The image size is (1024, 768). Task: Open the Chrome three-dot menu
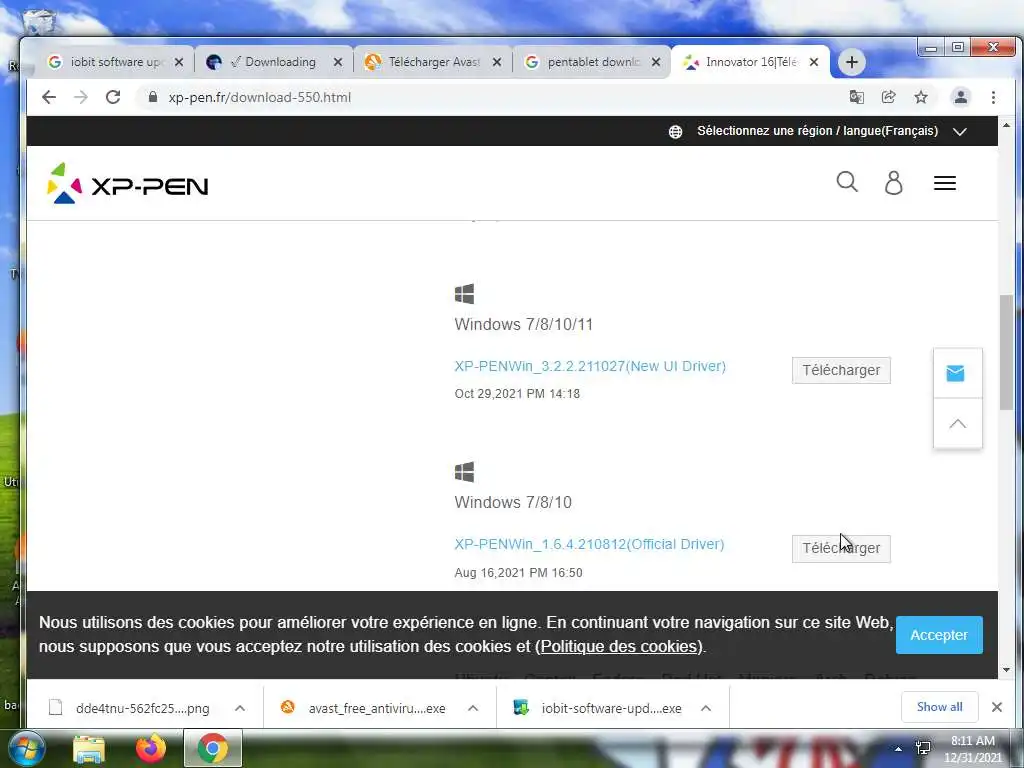(x=993, y=97)
